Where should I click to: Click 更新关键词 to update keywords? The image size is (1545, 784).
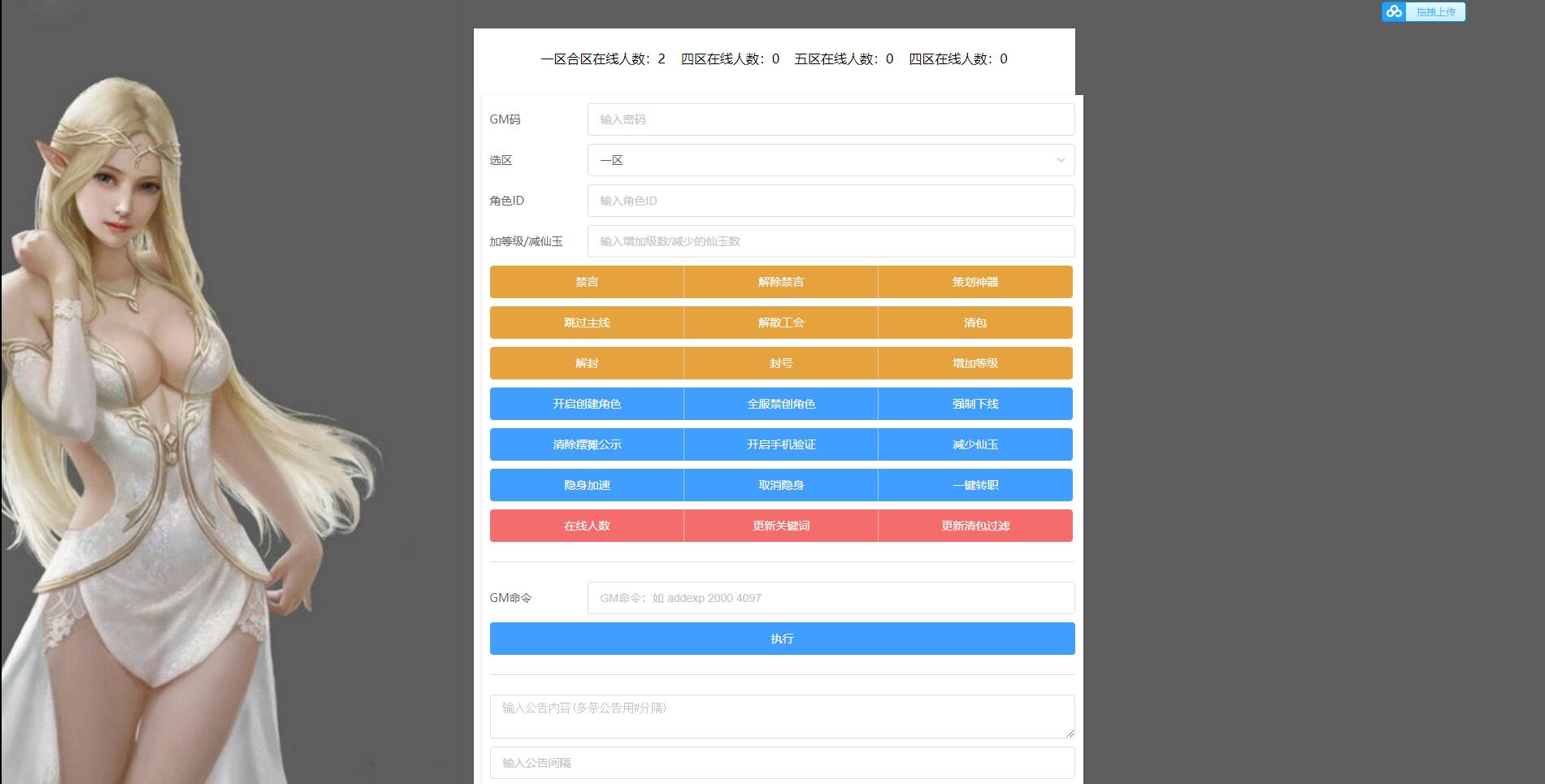point(781,526)
